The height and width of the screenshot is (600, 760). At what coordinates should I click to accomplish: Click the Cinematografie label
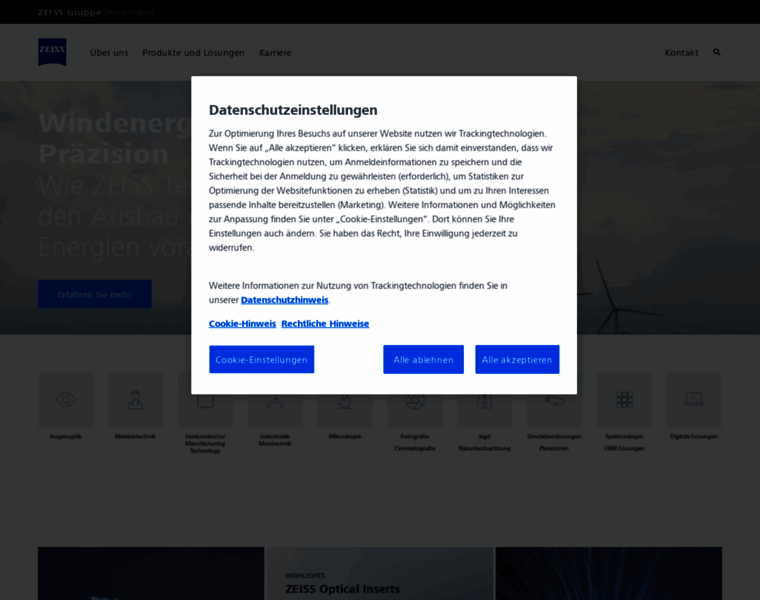point(415,448)
